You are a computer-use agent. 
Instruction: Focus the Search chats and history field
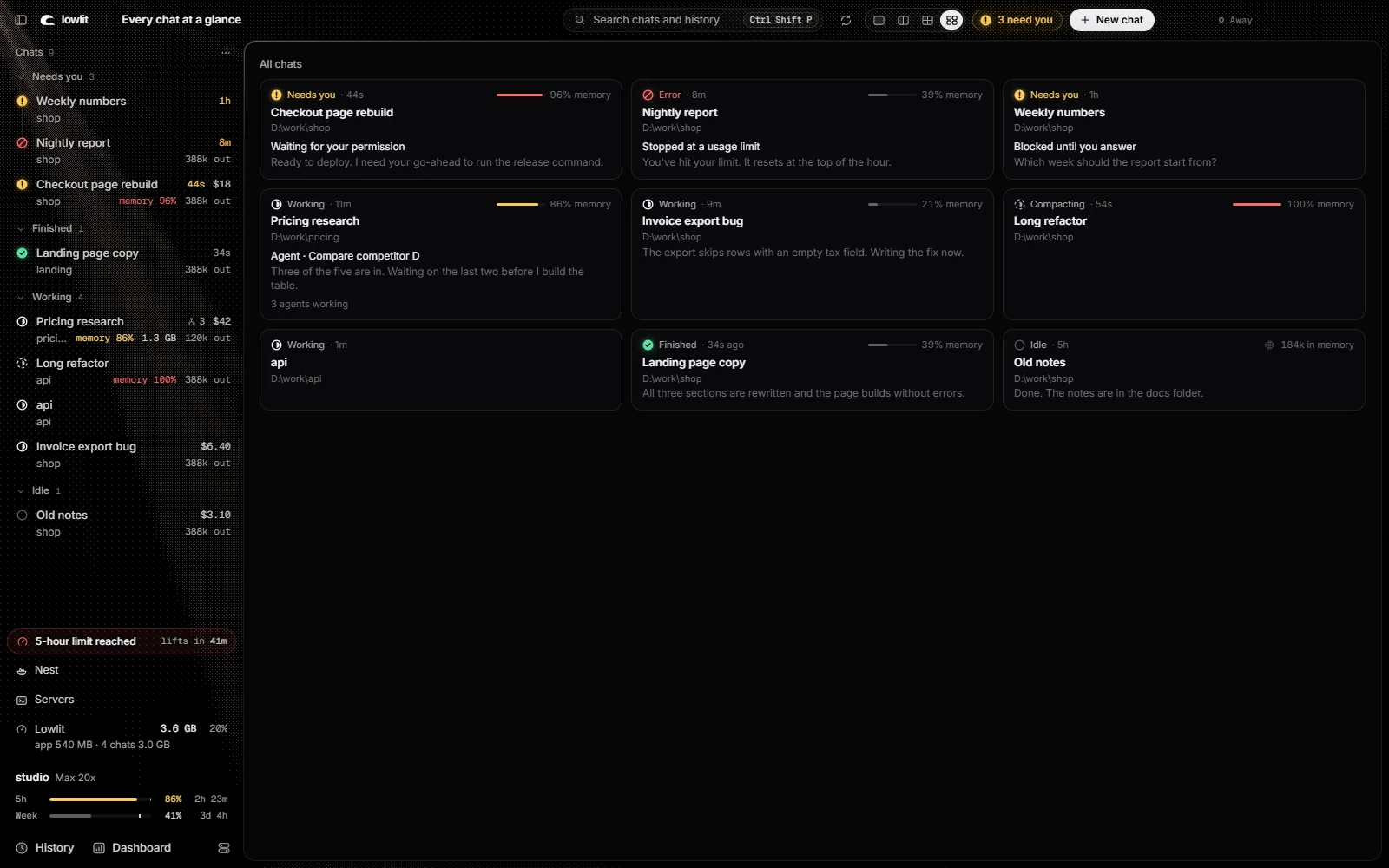coord(693,20)
